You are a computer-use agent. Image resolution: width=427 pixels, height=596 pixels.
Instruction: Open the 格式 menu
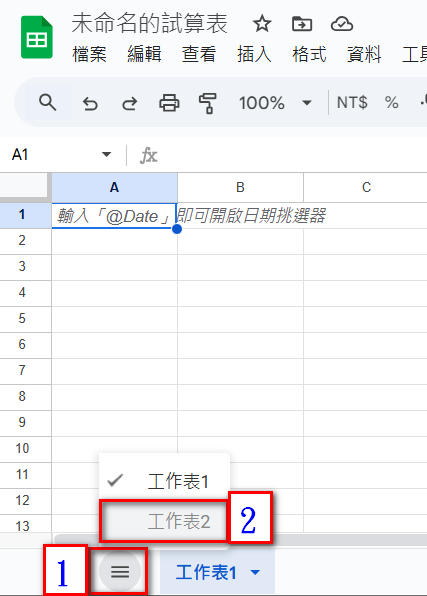309,54
